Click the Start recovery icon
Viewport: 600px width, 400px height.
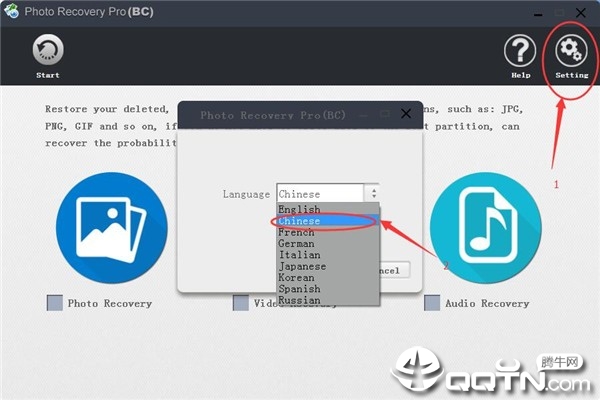pyautogui.click(x=48, y=50)
